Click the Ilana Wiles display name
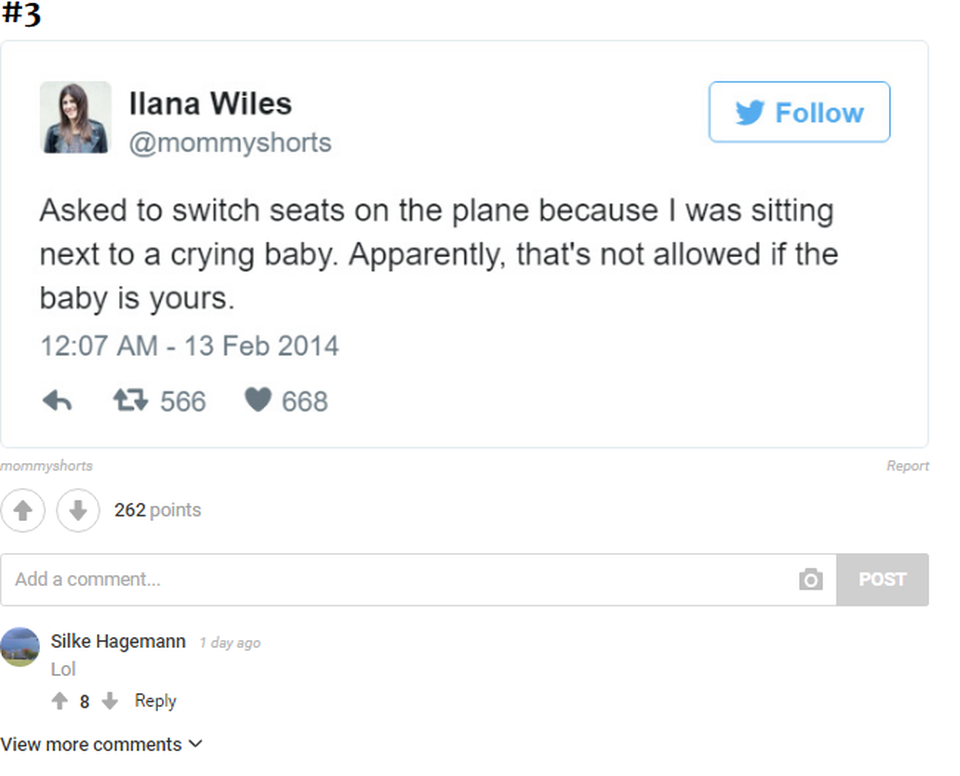This screenshot has width=960, height=776. coord(210,103)
